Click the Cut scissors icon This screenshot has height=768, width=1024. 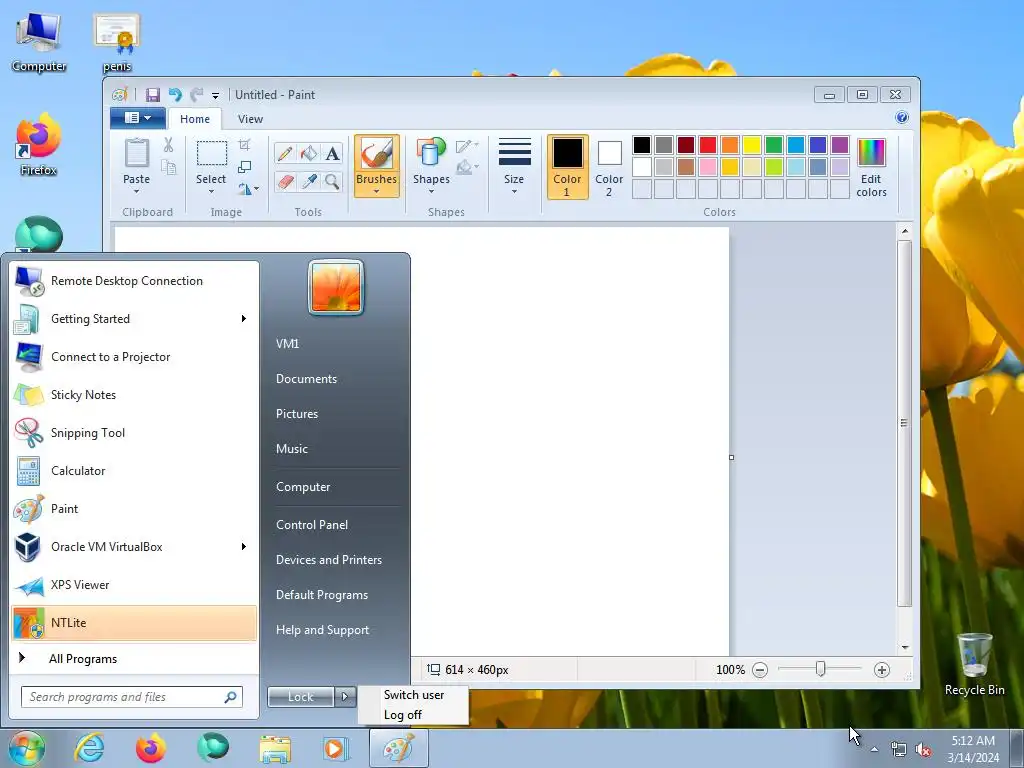[x=168, y=144]
